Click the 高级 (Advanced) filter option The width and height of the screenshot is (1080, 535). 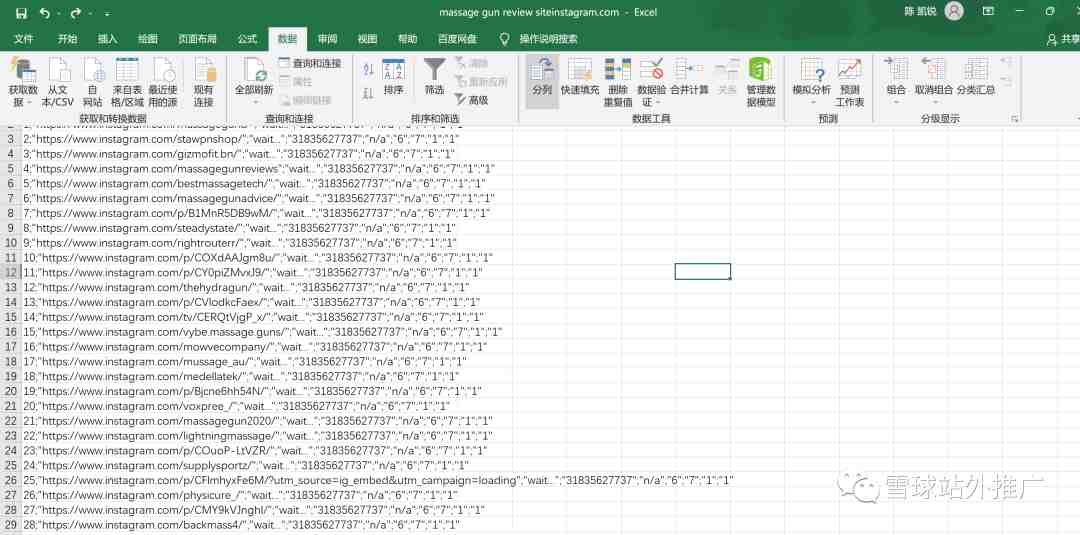coord(472,101)
